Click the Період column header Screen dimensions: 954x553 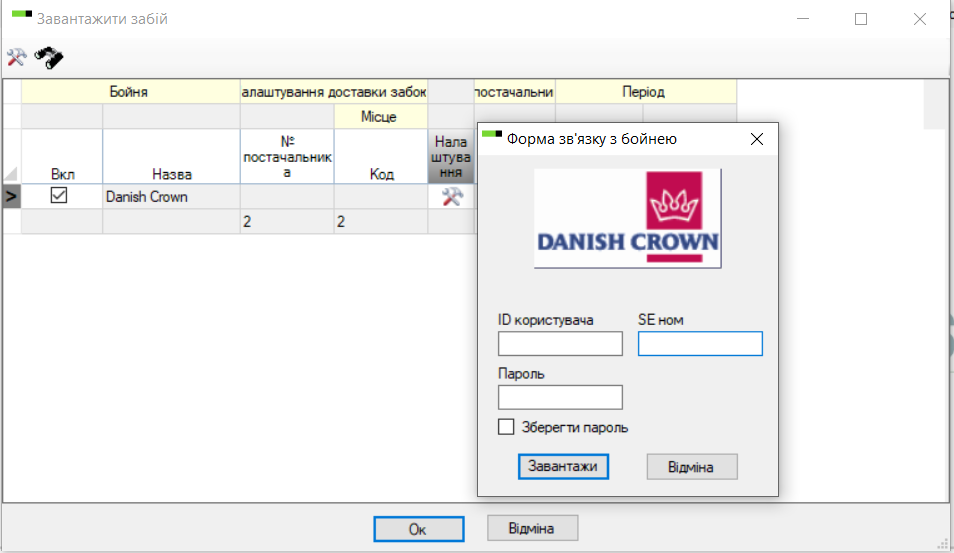(646, 92)
